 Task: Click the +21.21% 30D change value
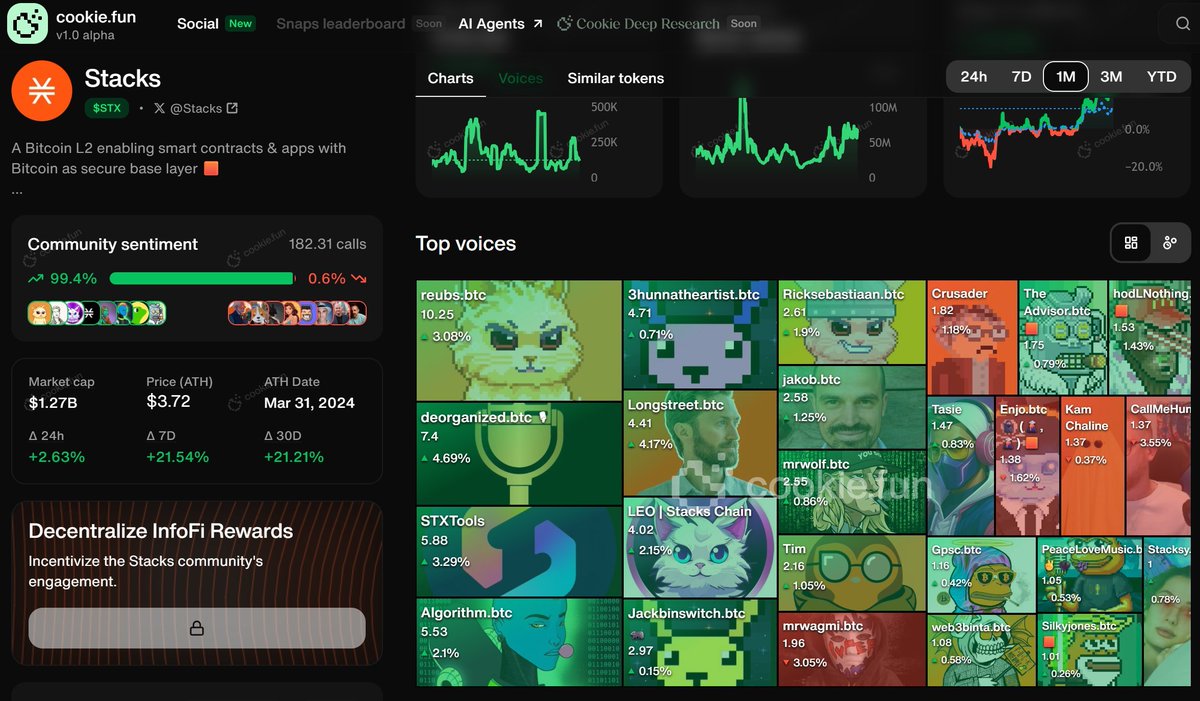pyautogui.click(x=294, y=457)
